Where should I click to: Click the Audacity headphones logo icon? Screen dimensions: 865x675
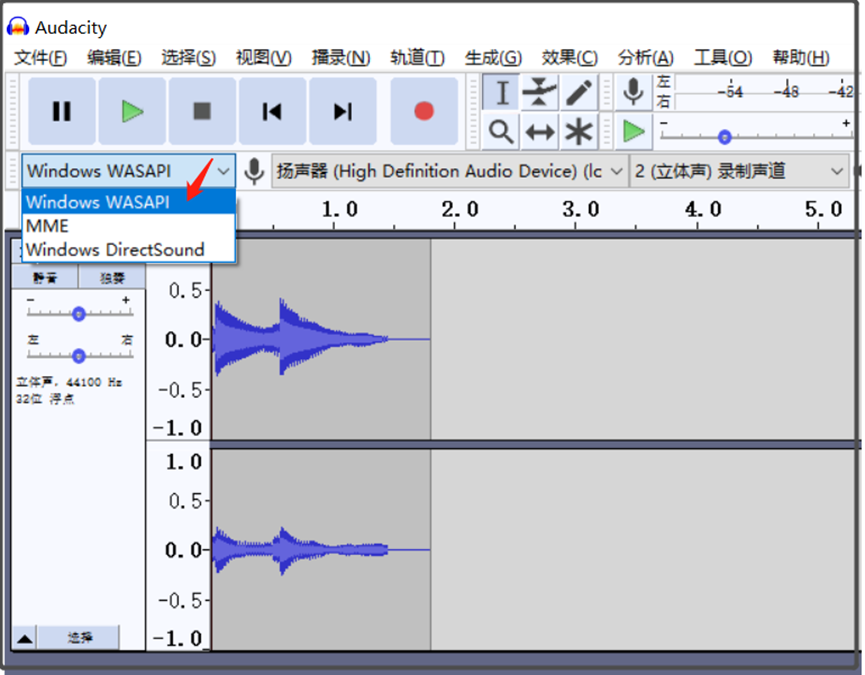pos(18,26)
